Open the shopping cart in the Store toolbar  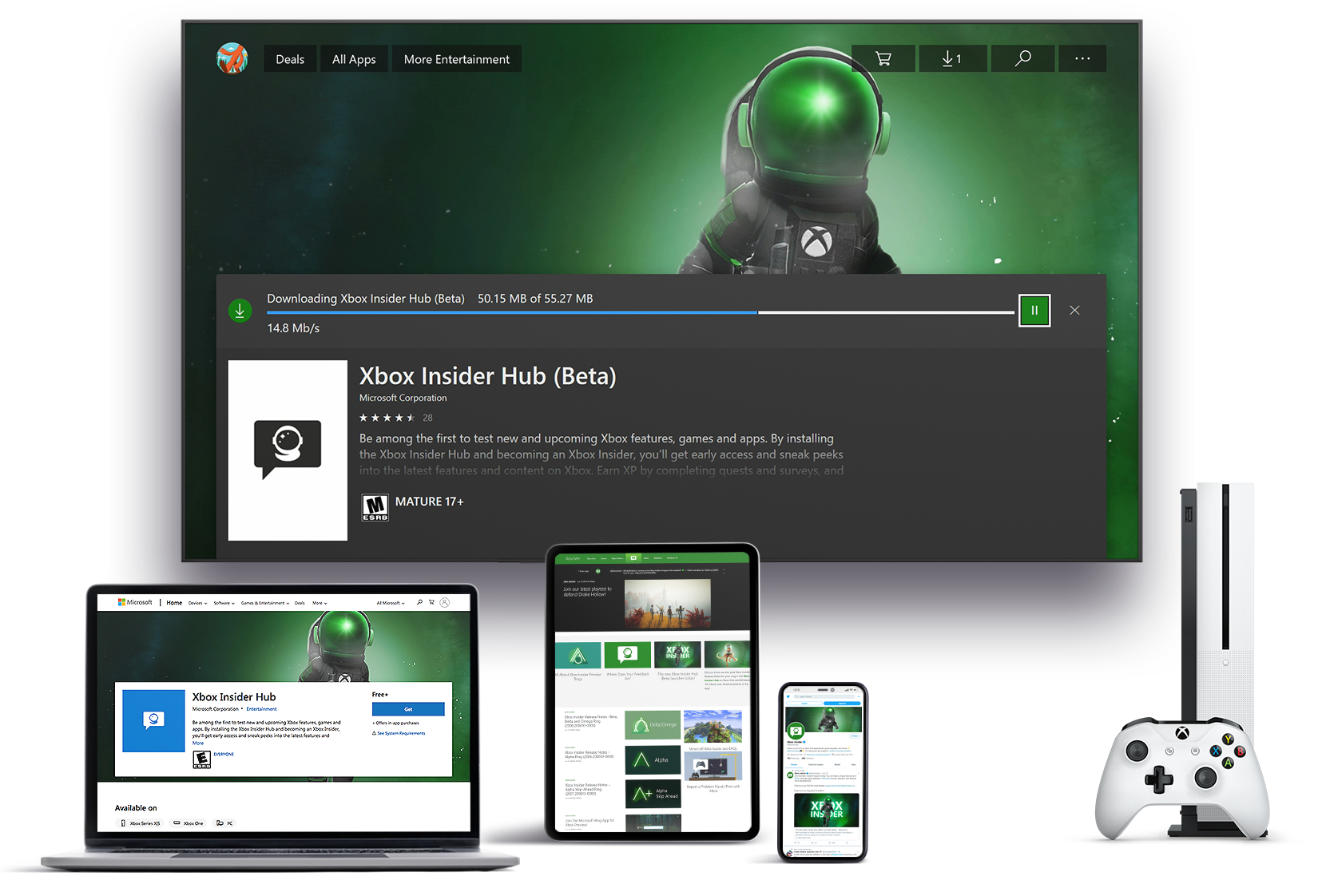point(883,58)
